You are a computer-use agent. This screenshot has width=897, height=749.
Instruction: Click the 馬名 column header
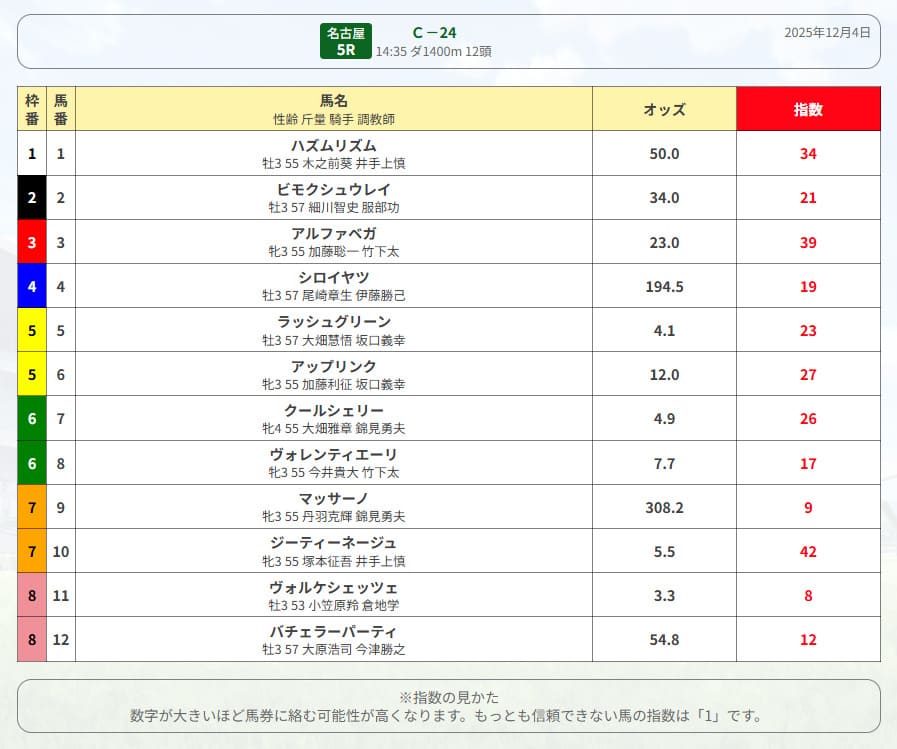(x=334, y=101)
